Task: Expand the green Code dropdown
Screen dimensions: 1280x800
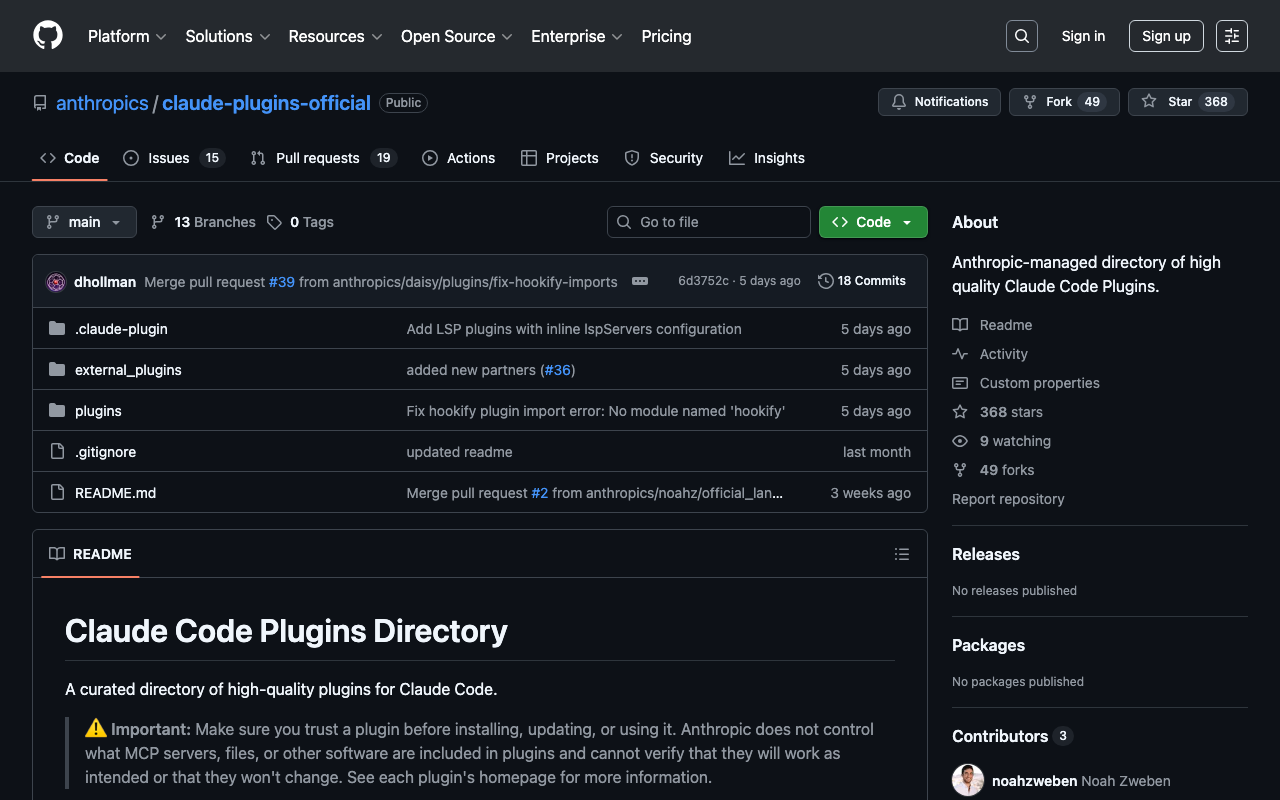Action: pos(872,222)
